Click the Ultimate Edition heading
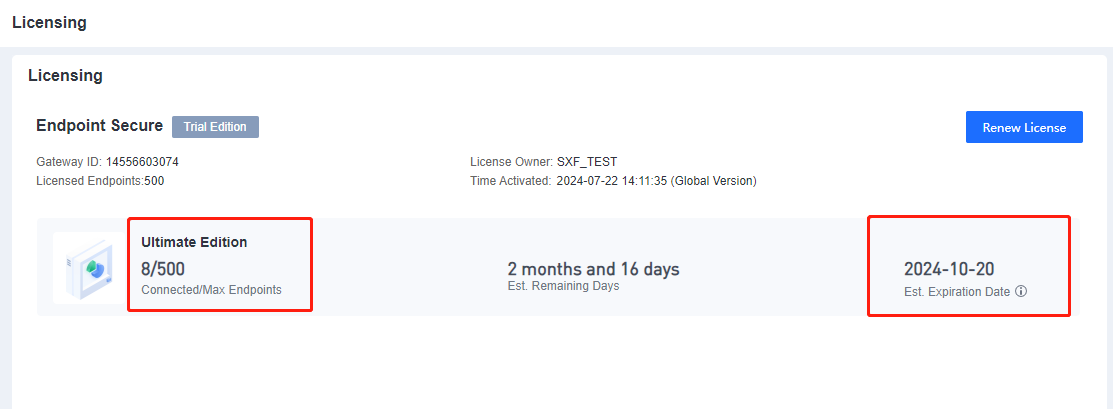This screenshot has height=409, width=1113. [194, 242]
